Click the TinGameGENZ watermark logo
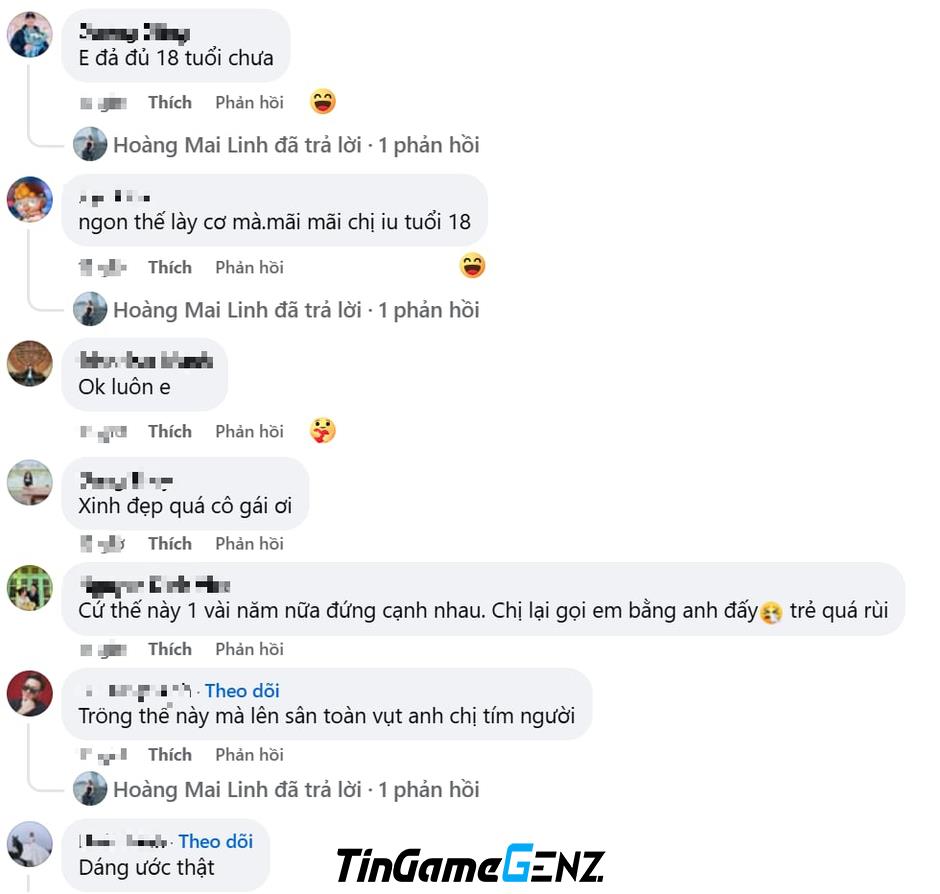Viewport: 940px width, 894px height. pos(471,865)
